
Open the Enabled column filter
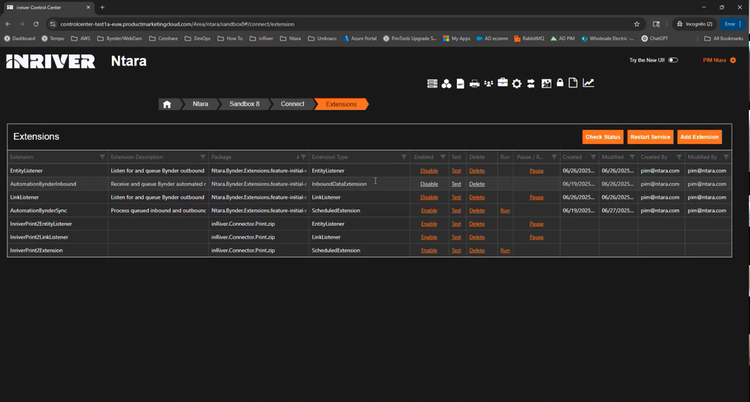pos(443,157)
